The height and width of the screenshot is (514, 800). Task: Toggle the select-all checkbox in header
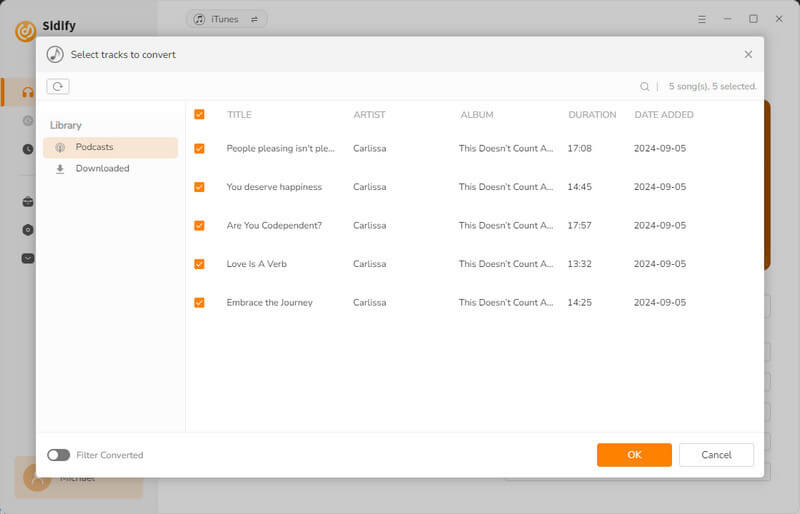click(199, 114)
